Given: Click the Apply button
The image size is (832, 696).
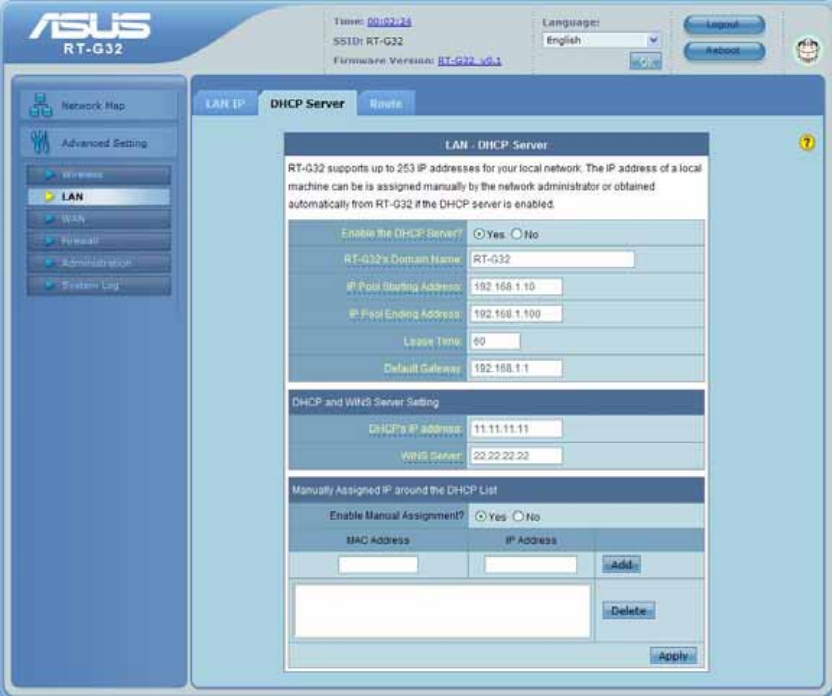Looking at the screenshot, I should click(x=673, y=656).
